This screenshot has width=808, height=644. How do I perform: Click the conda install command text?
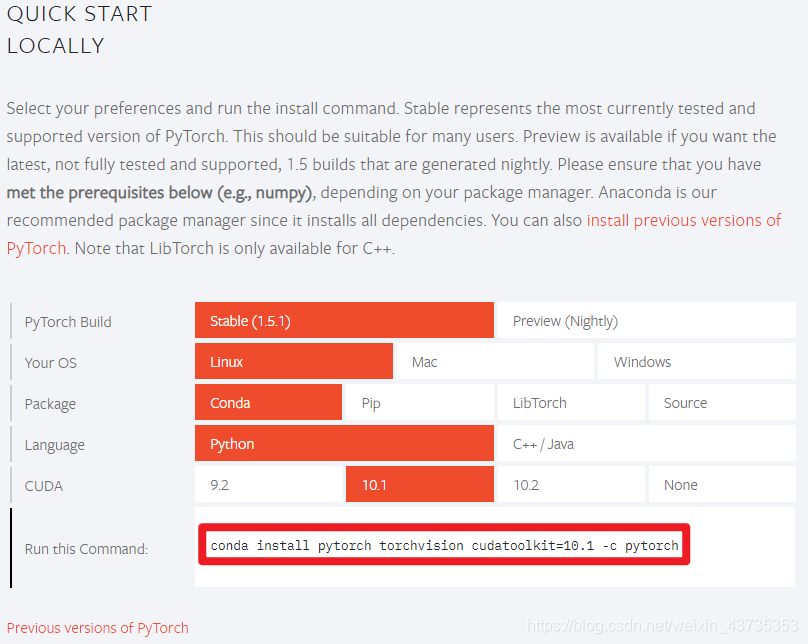[x=444, y=545]
